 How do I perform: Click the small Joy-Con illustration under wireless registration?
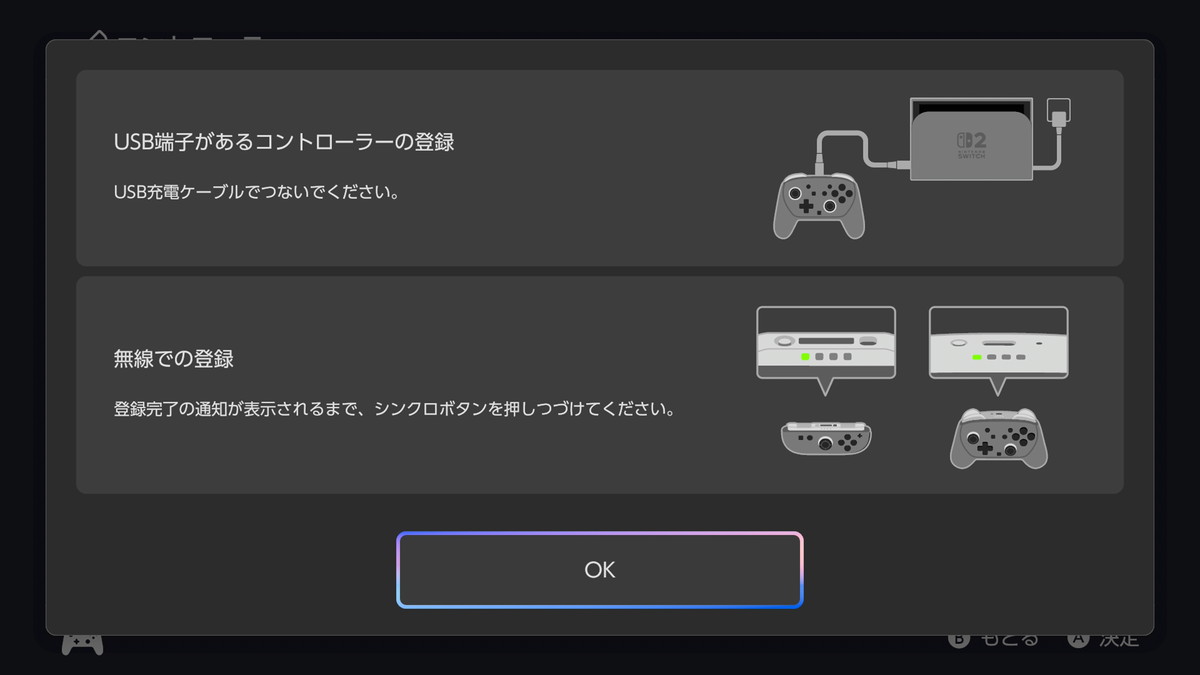point(825,437)
